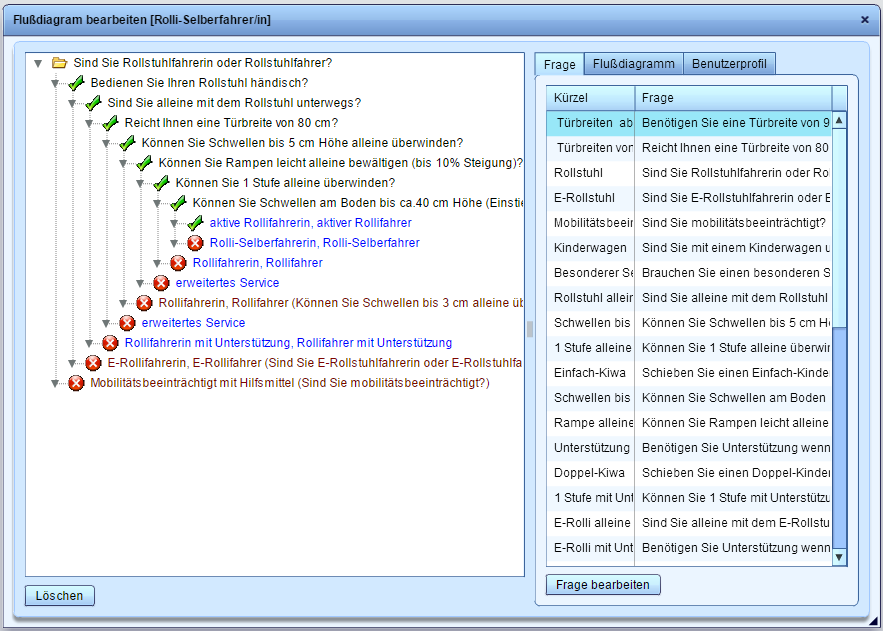Screen dimensions: 883x631
Task: Click table cell 'Benötigen Sie eine Türbreite von 9'
Action: [733, 123]
